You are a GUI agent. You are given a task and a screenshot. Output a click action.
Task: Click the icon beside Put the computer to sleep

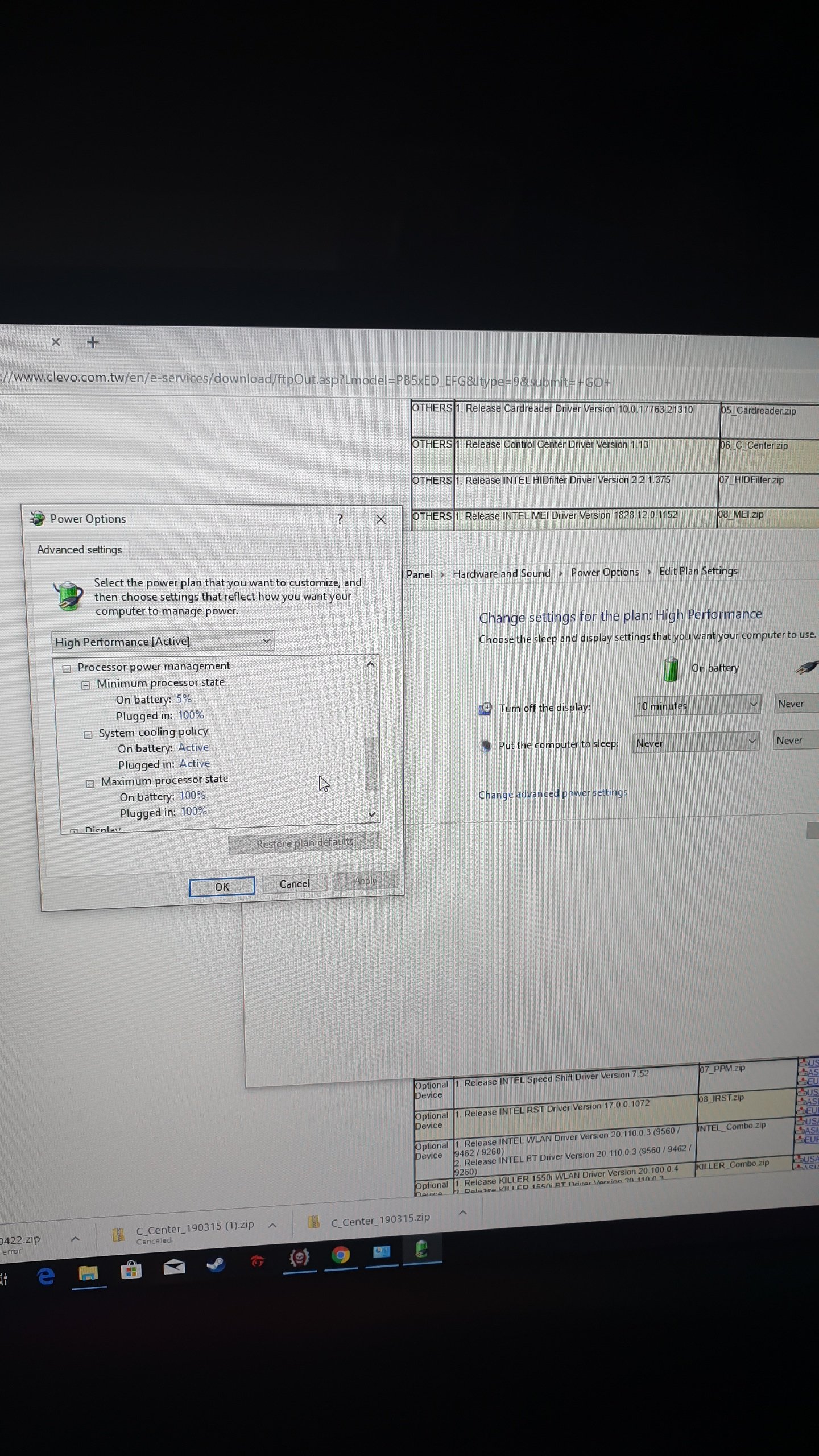point(485,746)
